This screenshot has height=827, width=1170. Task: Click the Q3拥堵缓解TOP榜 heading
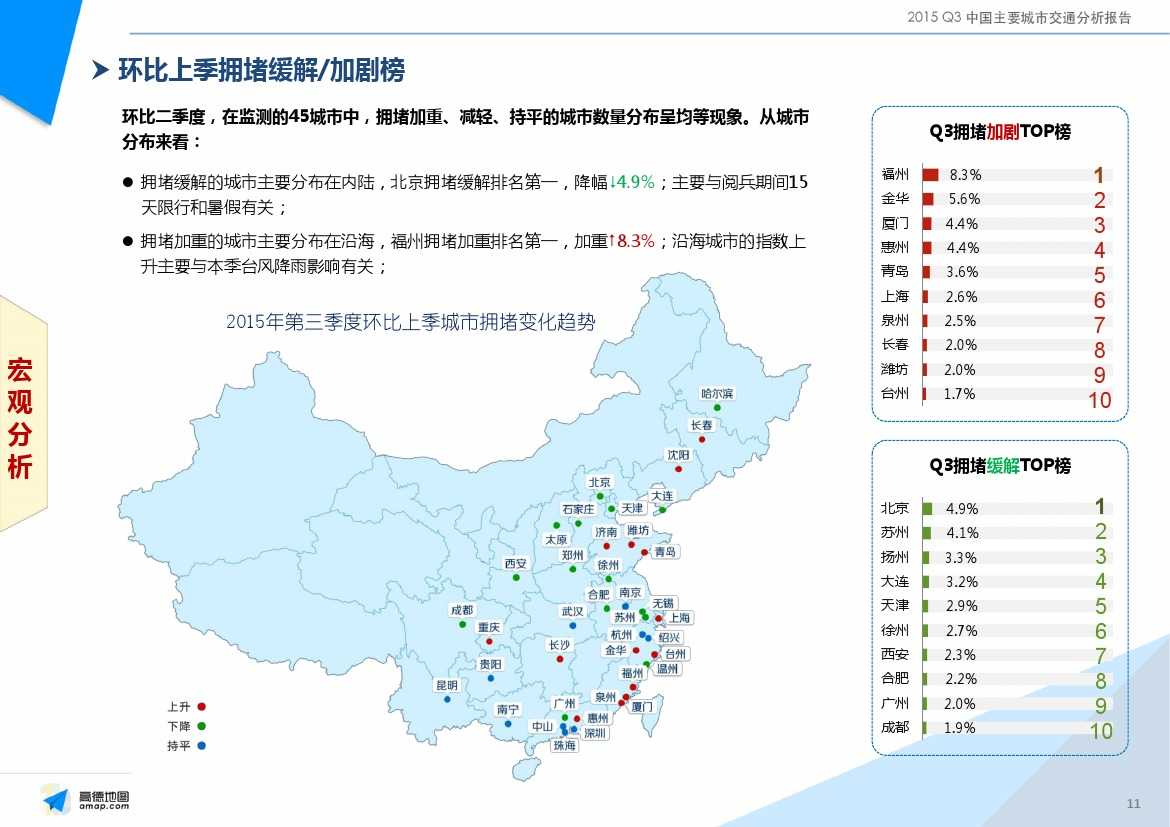point(1000,466)
